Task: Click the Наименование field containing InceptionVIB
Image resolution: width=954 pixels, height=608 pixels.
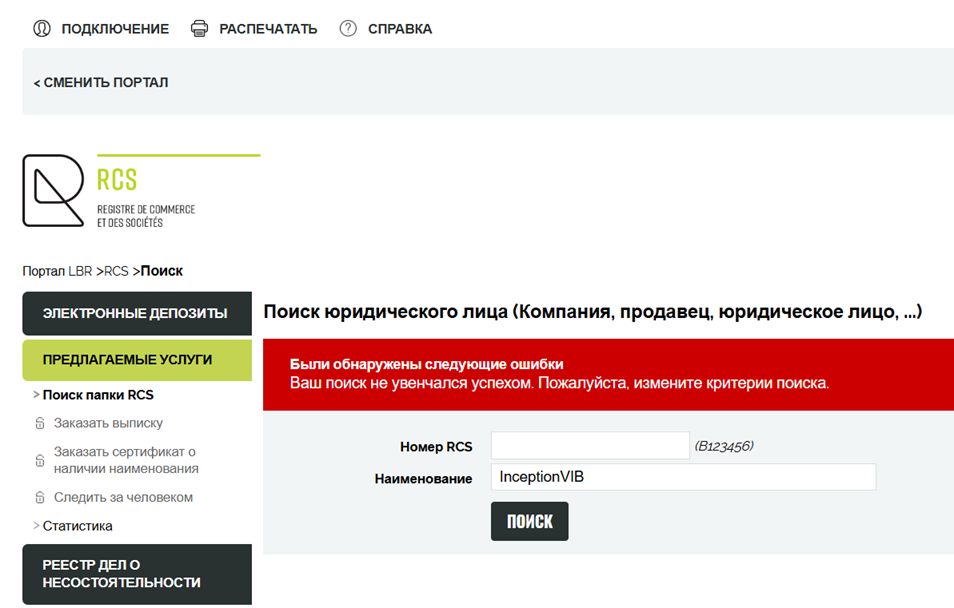Action: (683, 477)
